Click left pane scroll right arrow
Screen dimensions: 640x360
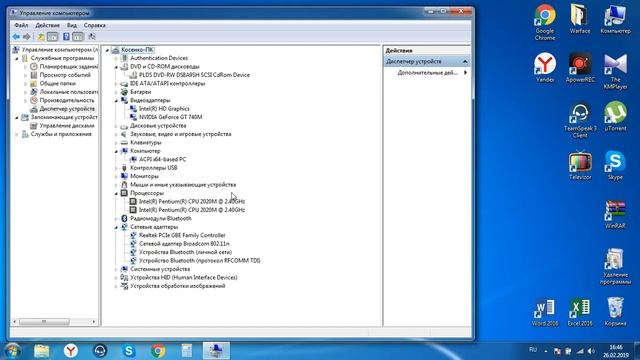click(94, 322)
